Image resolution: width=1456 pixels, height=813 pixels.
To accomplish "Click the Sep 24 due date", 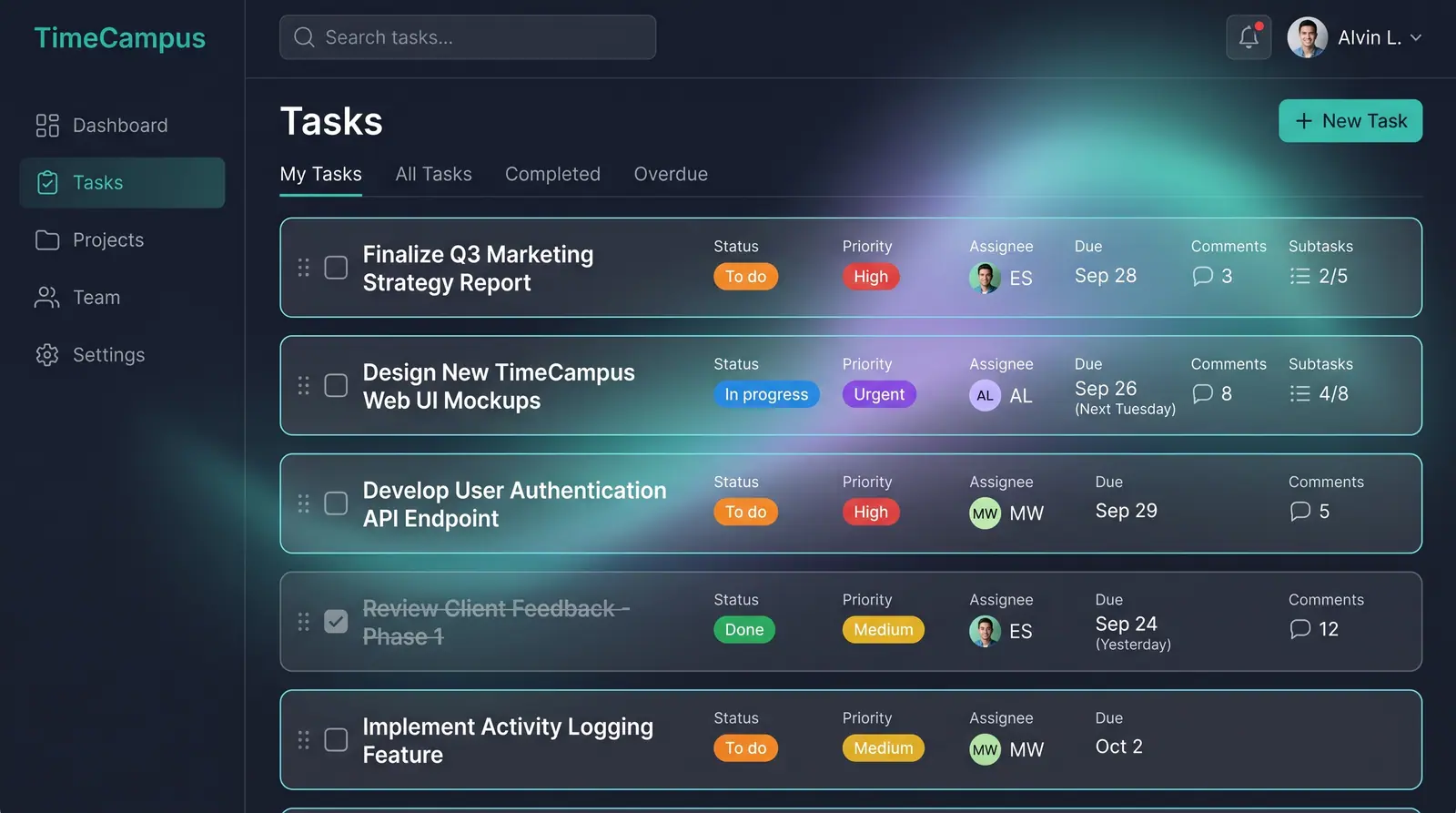I will 1127,624.
